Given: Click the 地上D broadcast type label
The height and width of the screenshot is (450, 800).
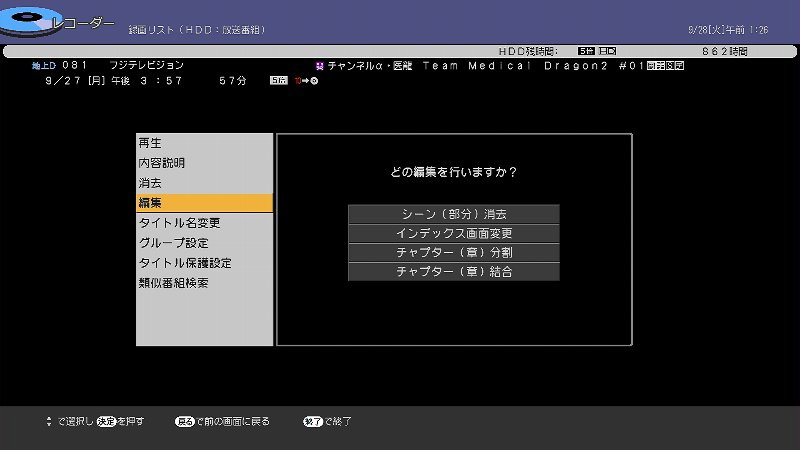Looking at the screenshot, I should tap(43, 66).
